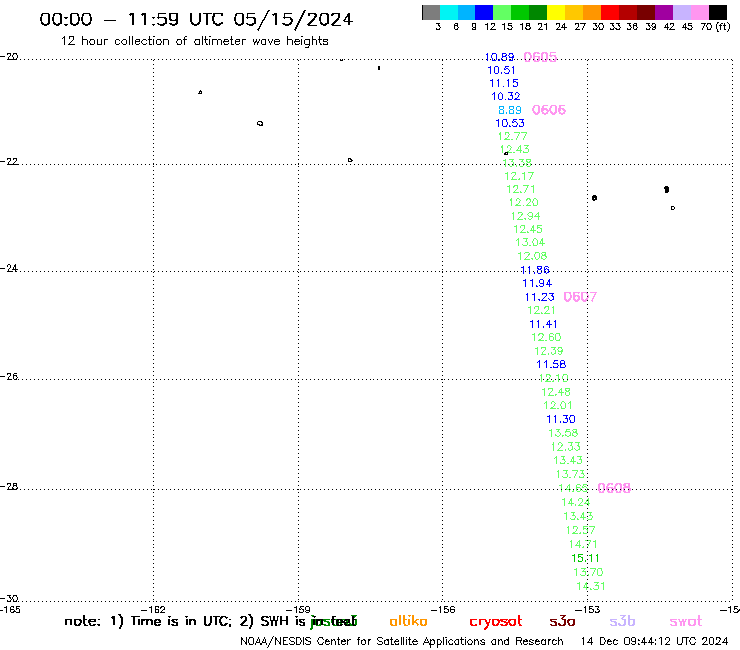Click the light blue value 8.89
740x650 pixels.
[510, 110]
